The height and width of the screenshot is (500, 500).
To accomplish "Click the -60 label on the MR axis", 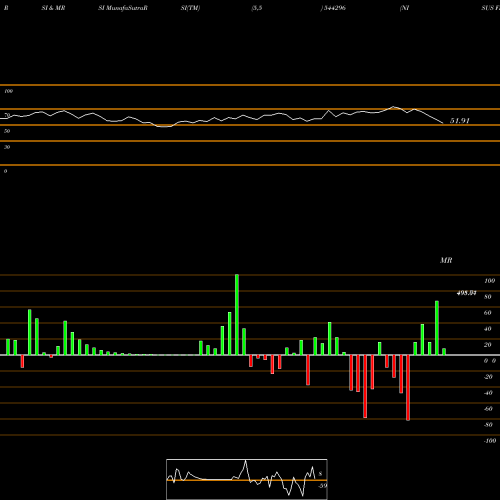I will (488, 409).
